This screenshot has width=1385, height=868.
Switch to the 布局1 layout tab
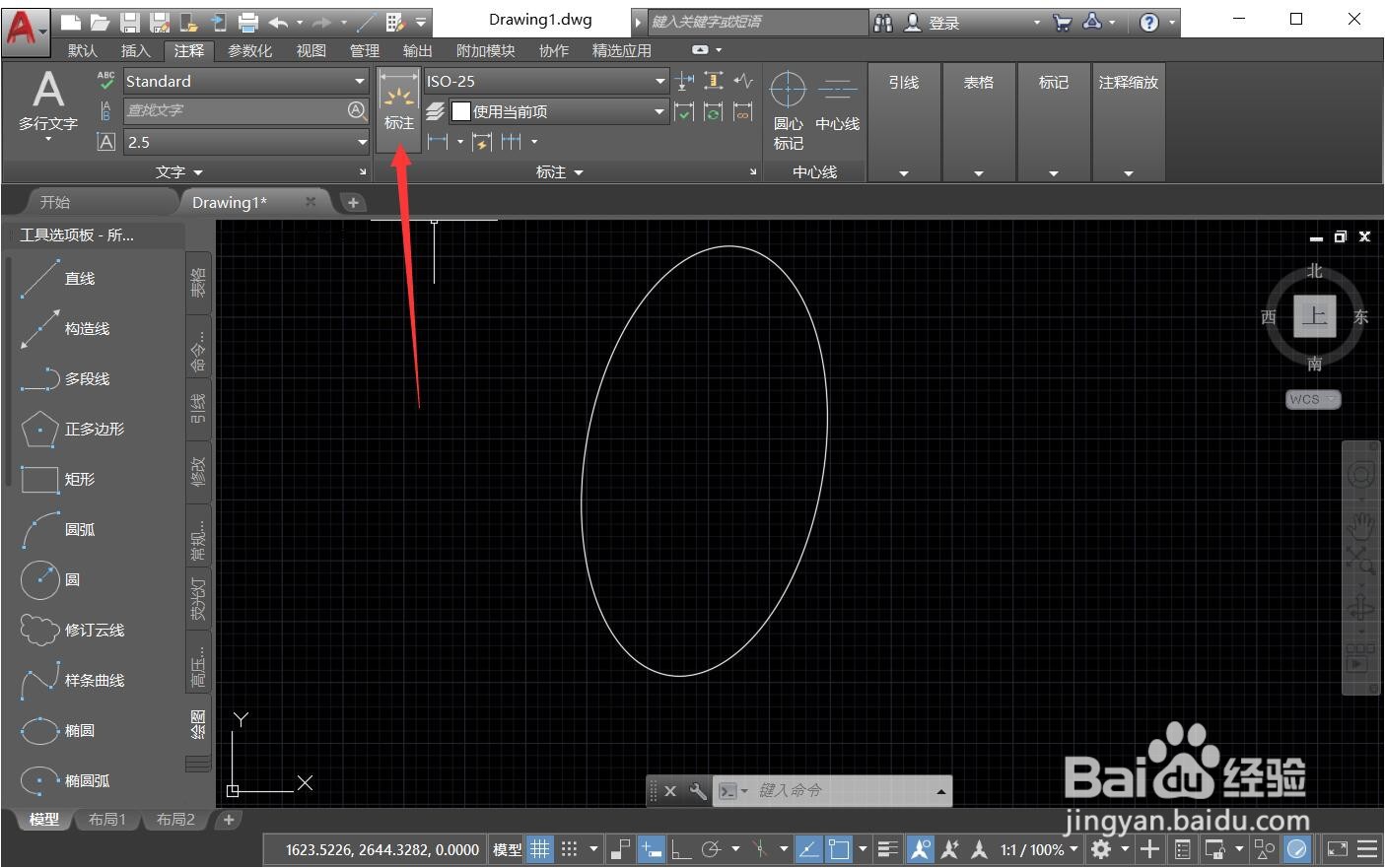(x=107, y=820)
